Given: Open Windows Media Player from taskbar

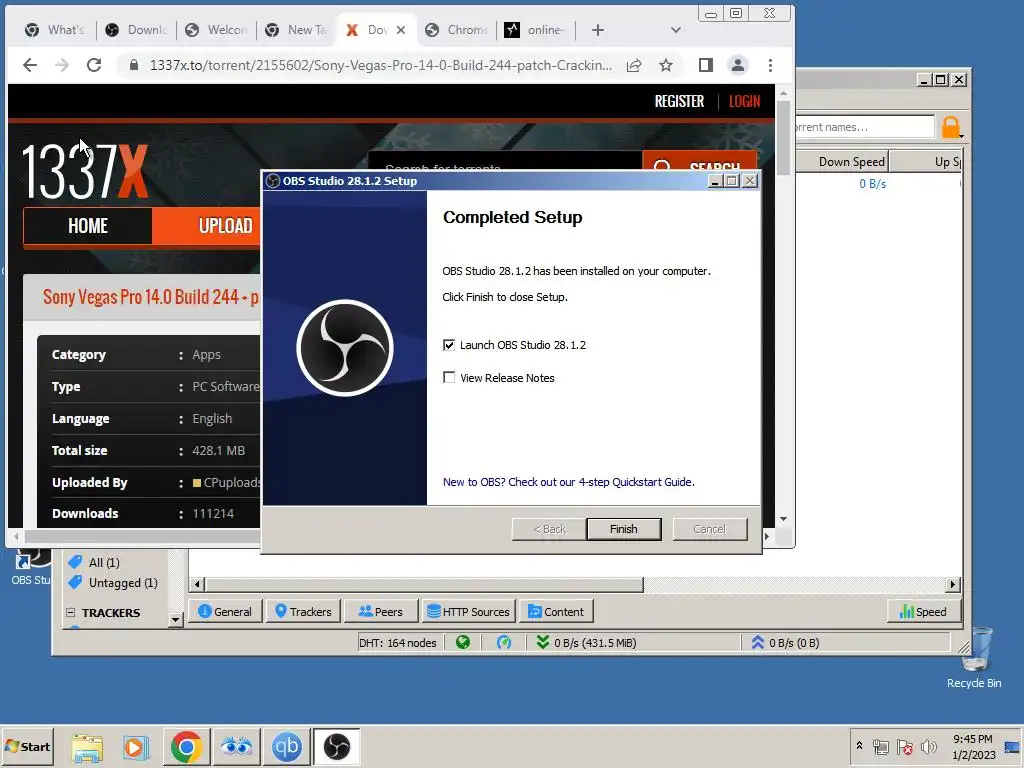Looking at the screenshot, I should point(136,746).
